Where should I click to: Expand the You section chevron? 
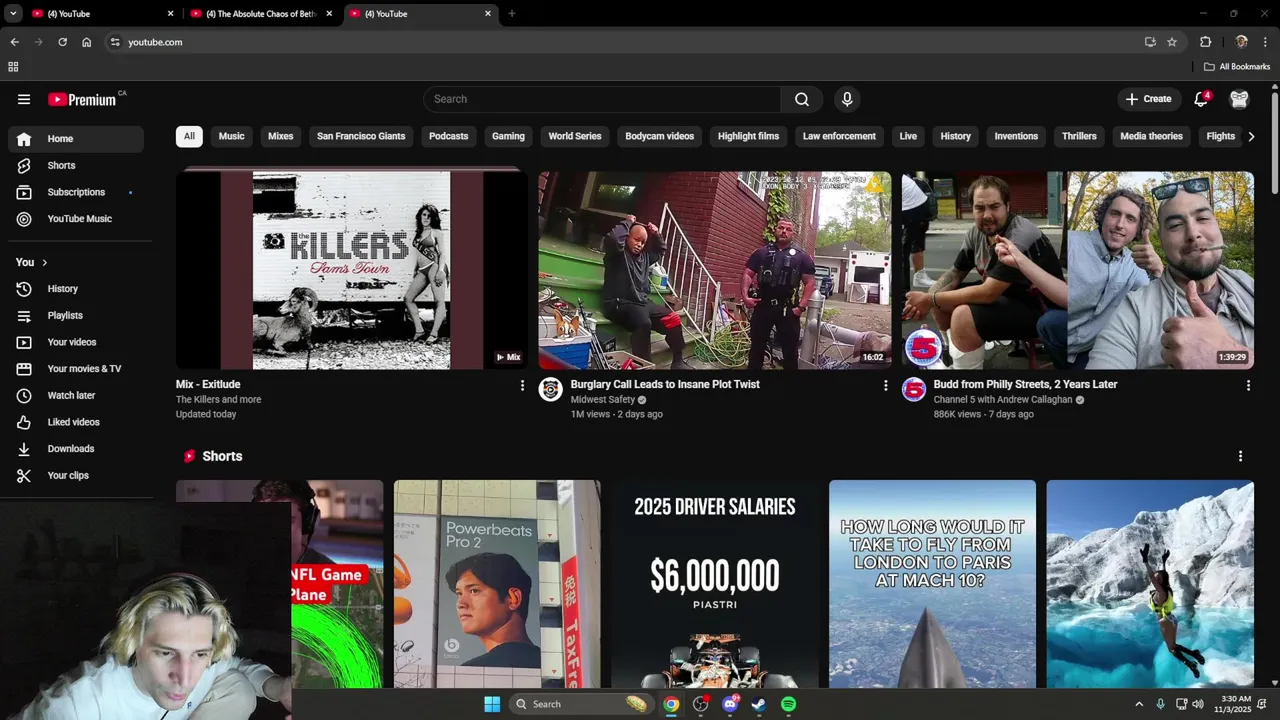pos(44,262)
